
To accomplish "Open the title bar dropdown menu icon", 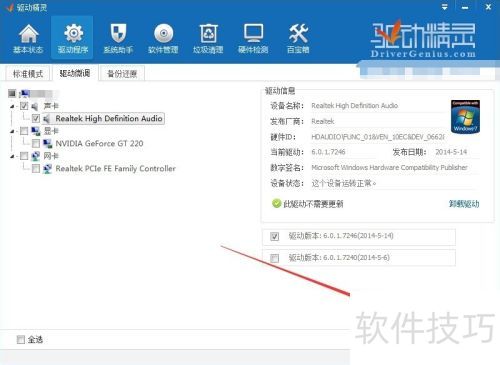I will tap(444, 7).
